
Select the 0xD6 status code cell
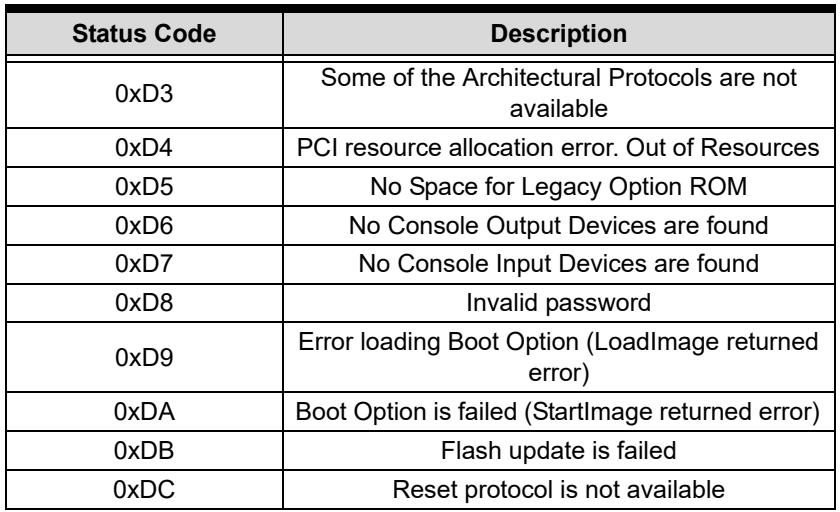click(x=144, y=225)
